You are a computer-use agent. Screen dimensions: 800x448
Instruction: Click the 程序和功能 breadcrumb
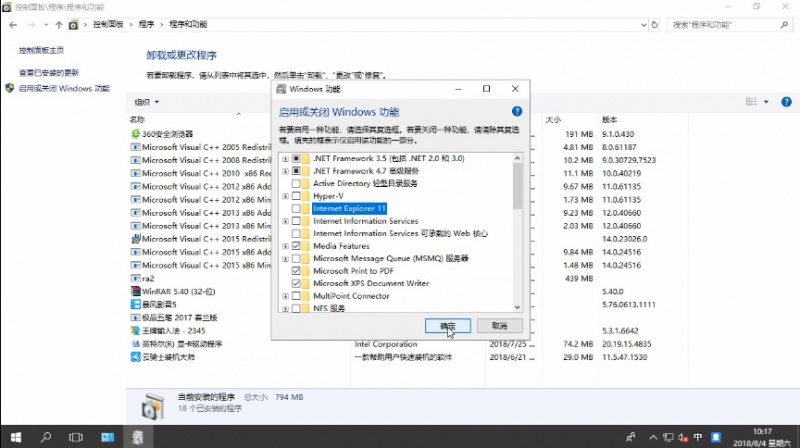(x=188, y=24)
